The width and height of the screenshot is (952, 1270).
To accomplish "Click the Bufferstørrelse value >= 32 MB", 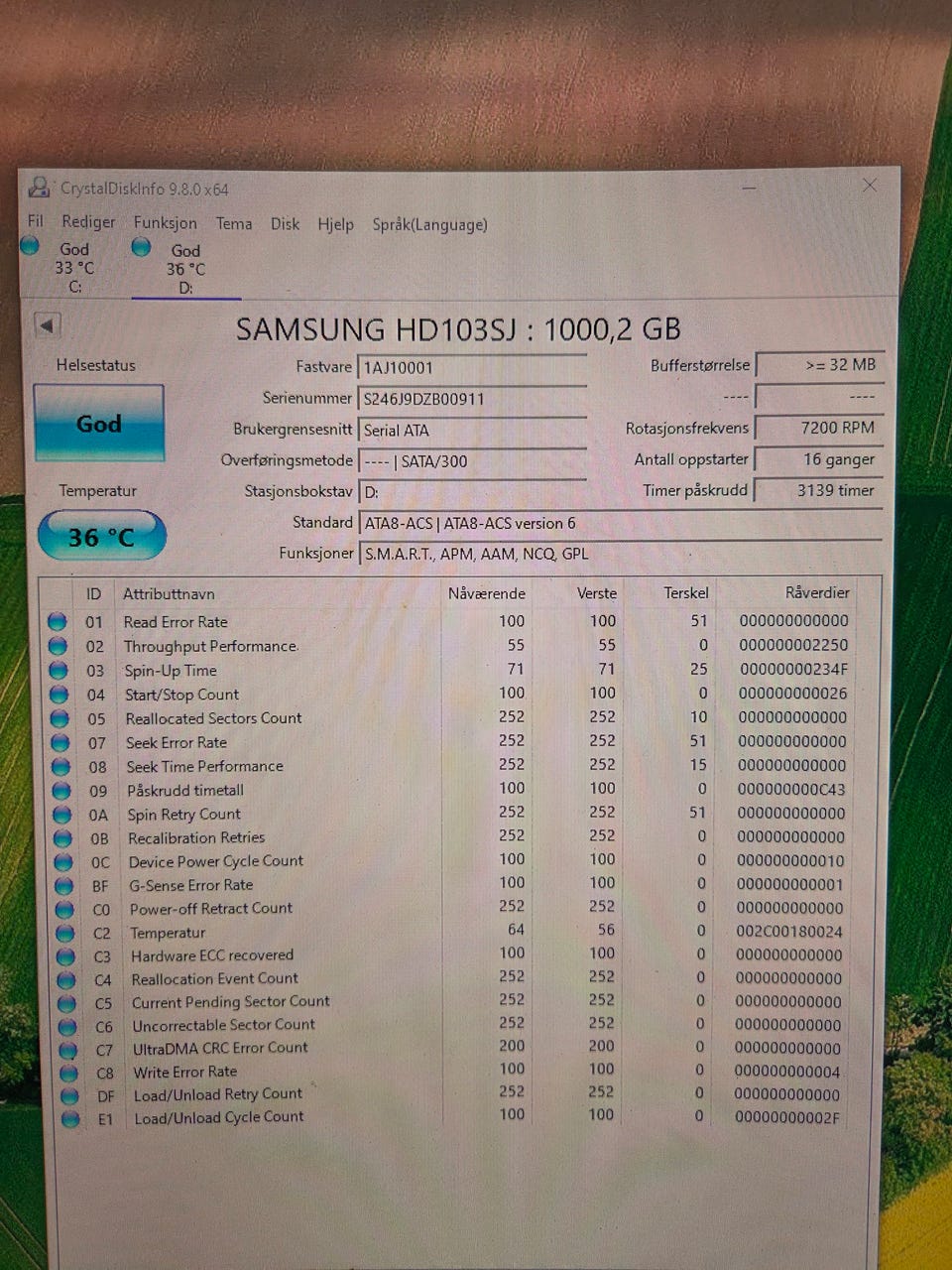I will 819,365.
